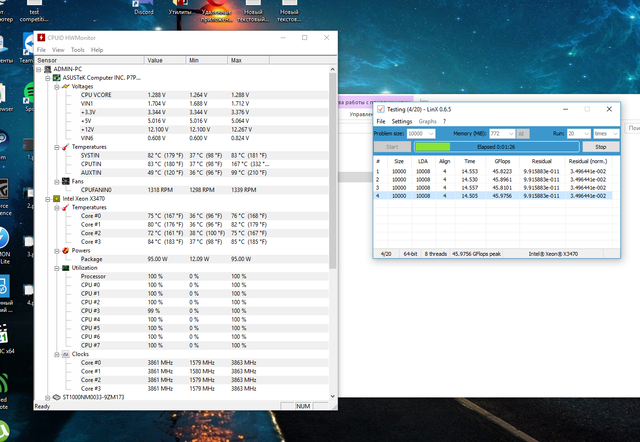The width and height of the screenshot is (640, 442).
Task: Collapse the Utilization section
Action: click(57, 268)
